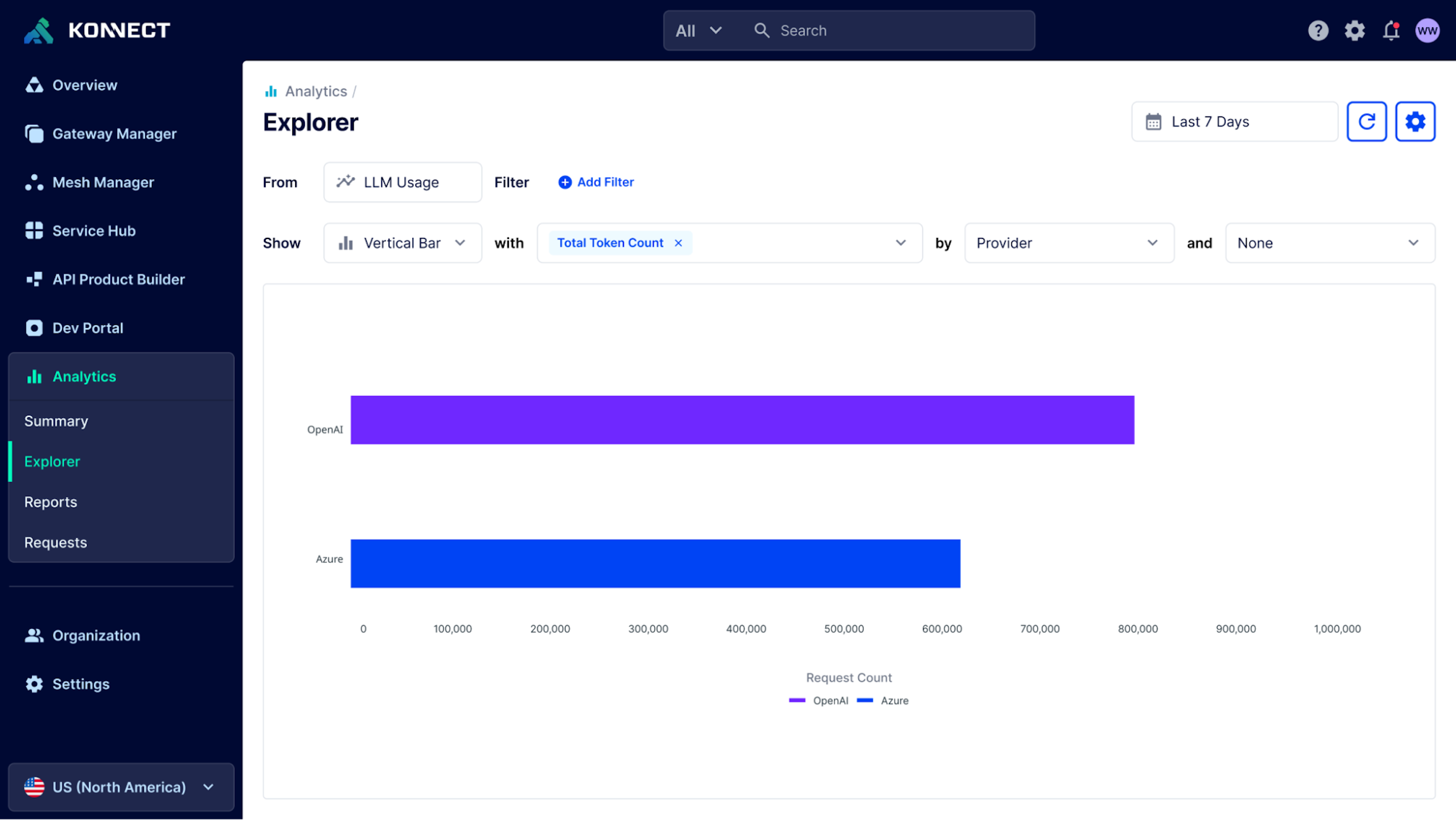Open notifications bell icon
The height and width of the screenshot is (820, 1456).
pos(1391,30)
